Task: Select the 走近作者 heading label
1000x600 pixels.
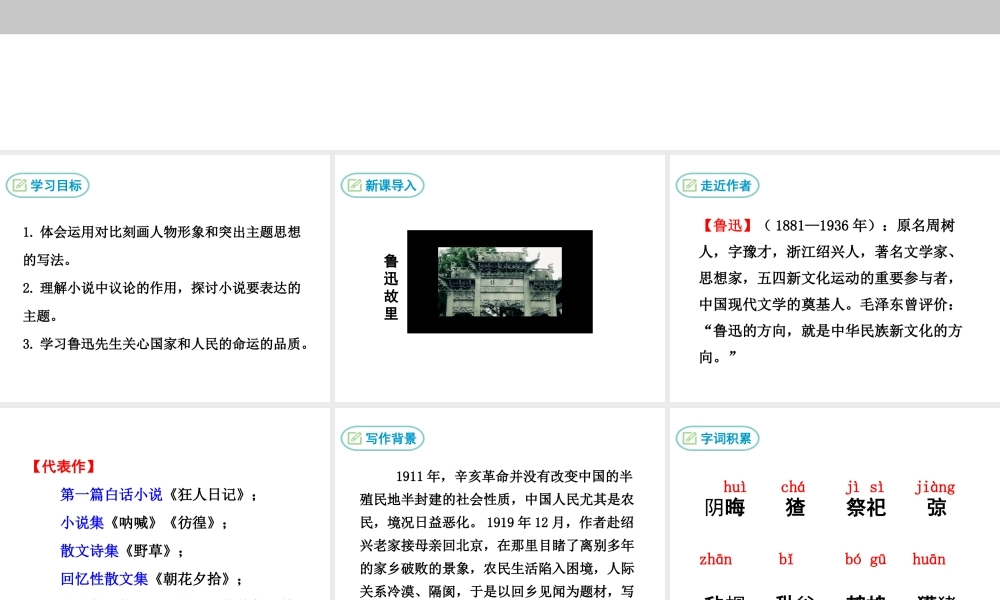Action: (726, 186)
